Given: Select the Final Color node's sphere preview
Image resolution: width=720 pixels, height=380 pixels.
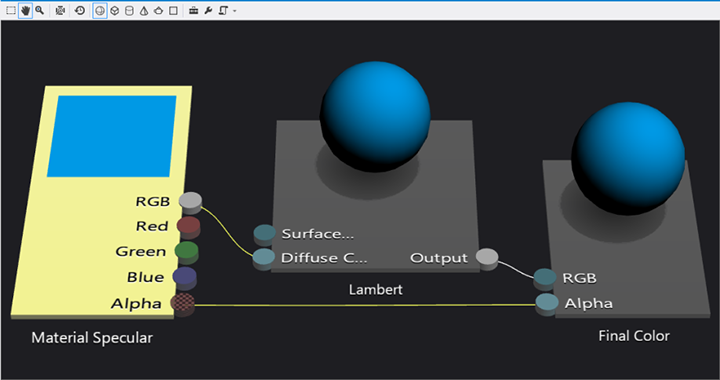Looking at the screenshot, I should coord(628,158).
